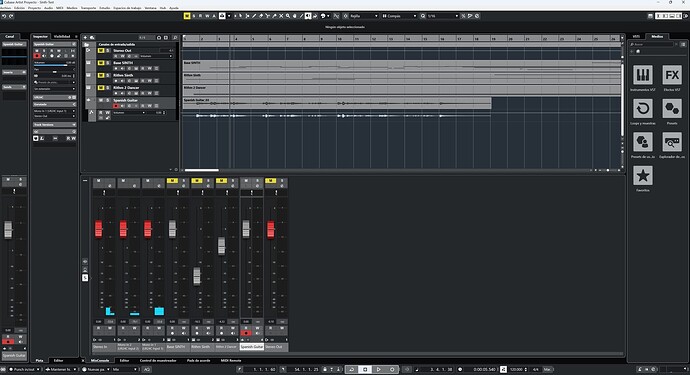Viewport: 690px width, 375px height.
Task: Toggle Record Enable on Spanish Guitar track
Action: coord(116,106)
